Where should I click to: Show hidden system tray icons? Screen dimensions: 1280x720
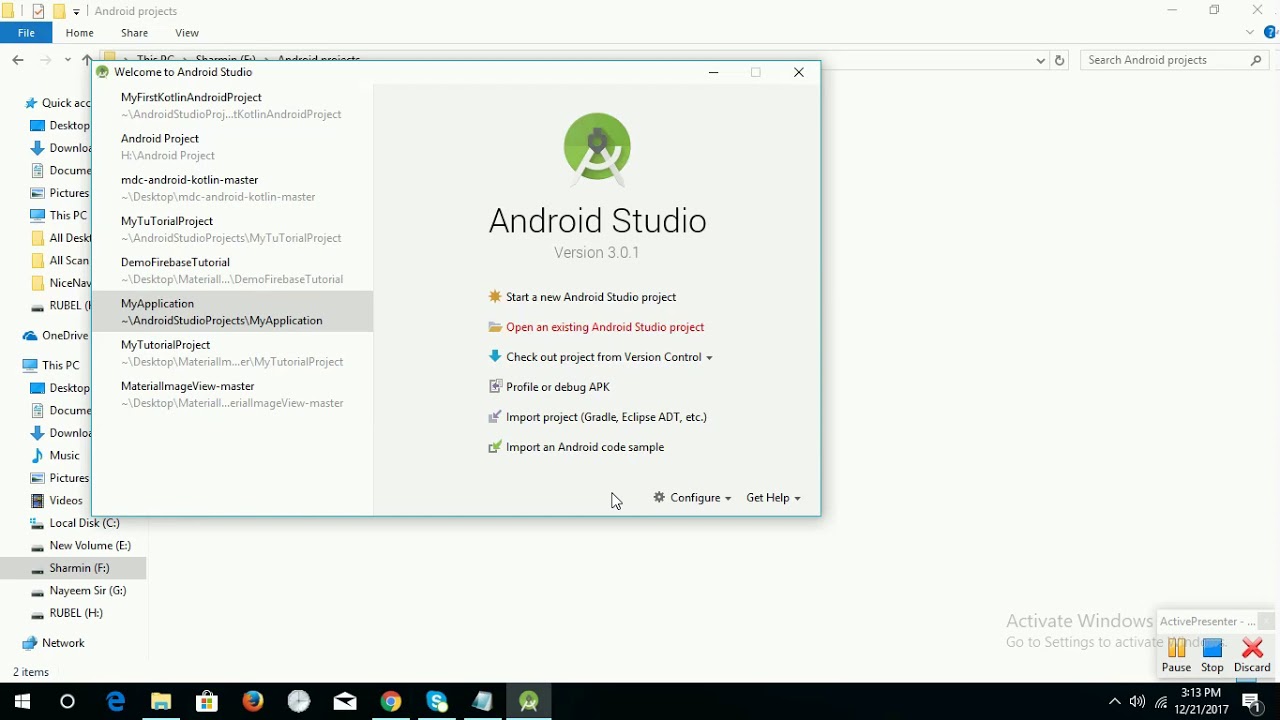pyautogui.click(x=1114, y=702)
